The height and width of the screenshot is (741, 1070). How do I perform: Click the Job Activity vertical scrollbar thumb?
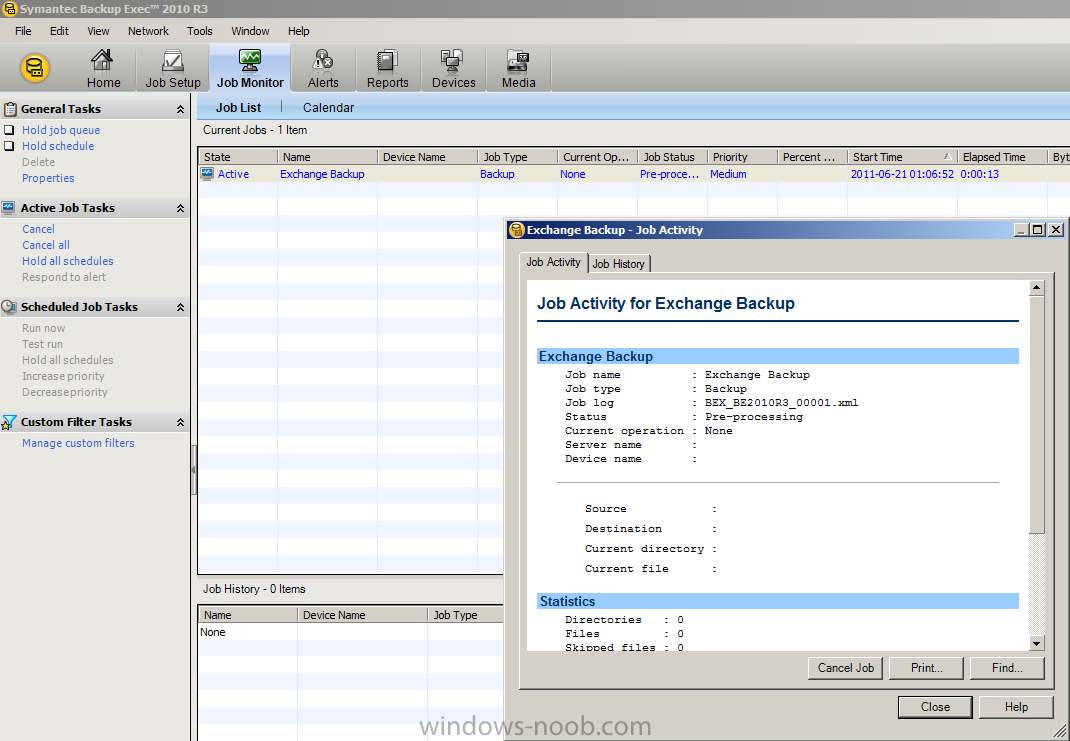pyautogui.click(x=1037, y=414)
